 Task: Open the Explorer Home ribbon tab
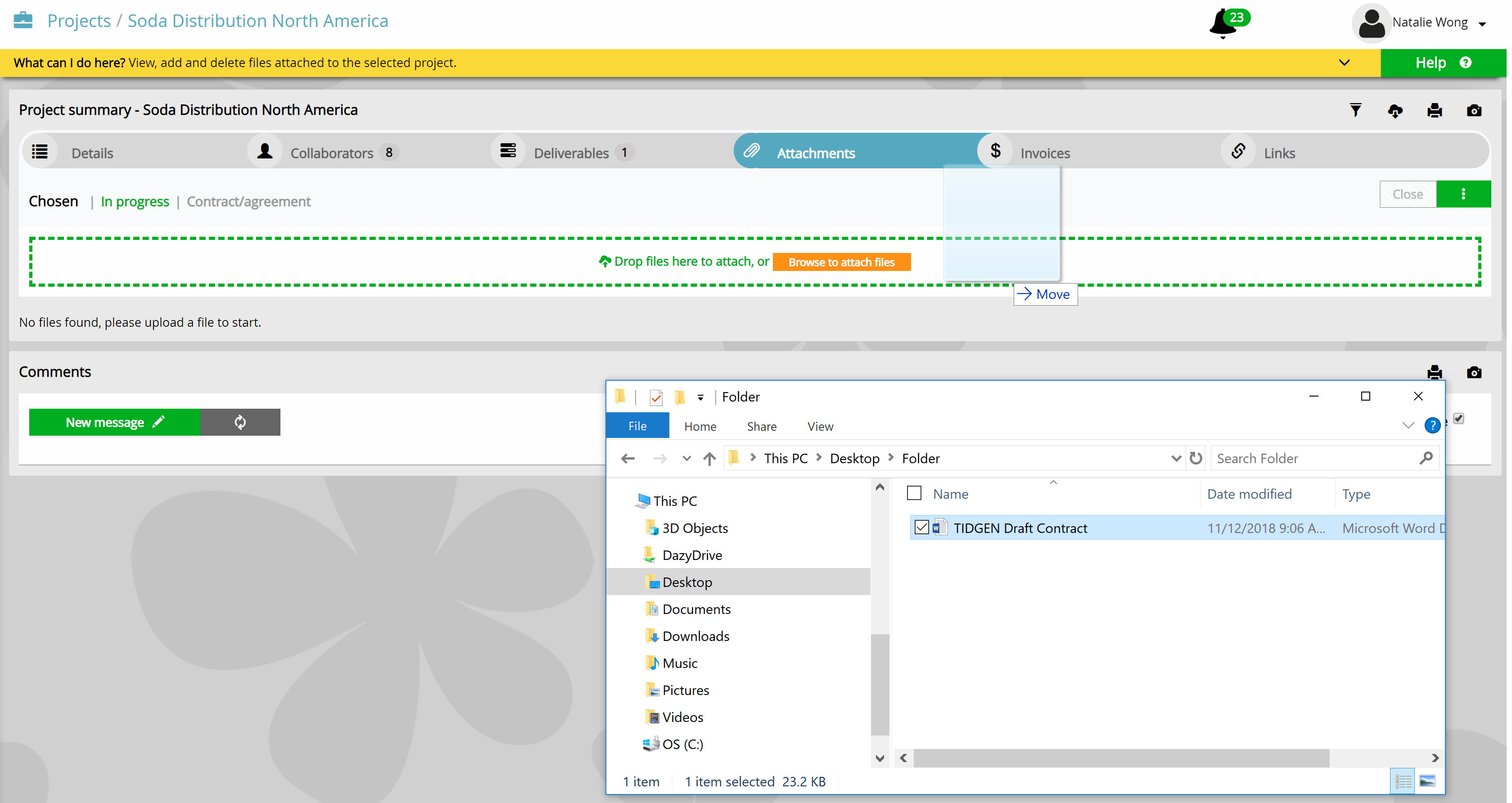pos(700,426)
